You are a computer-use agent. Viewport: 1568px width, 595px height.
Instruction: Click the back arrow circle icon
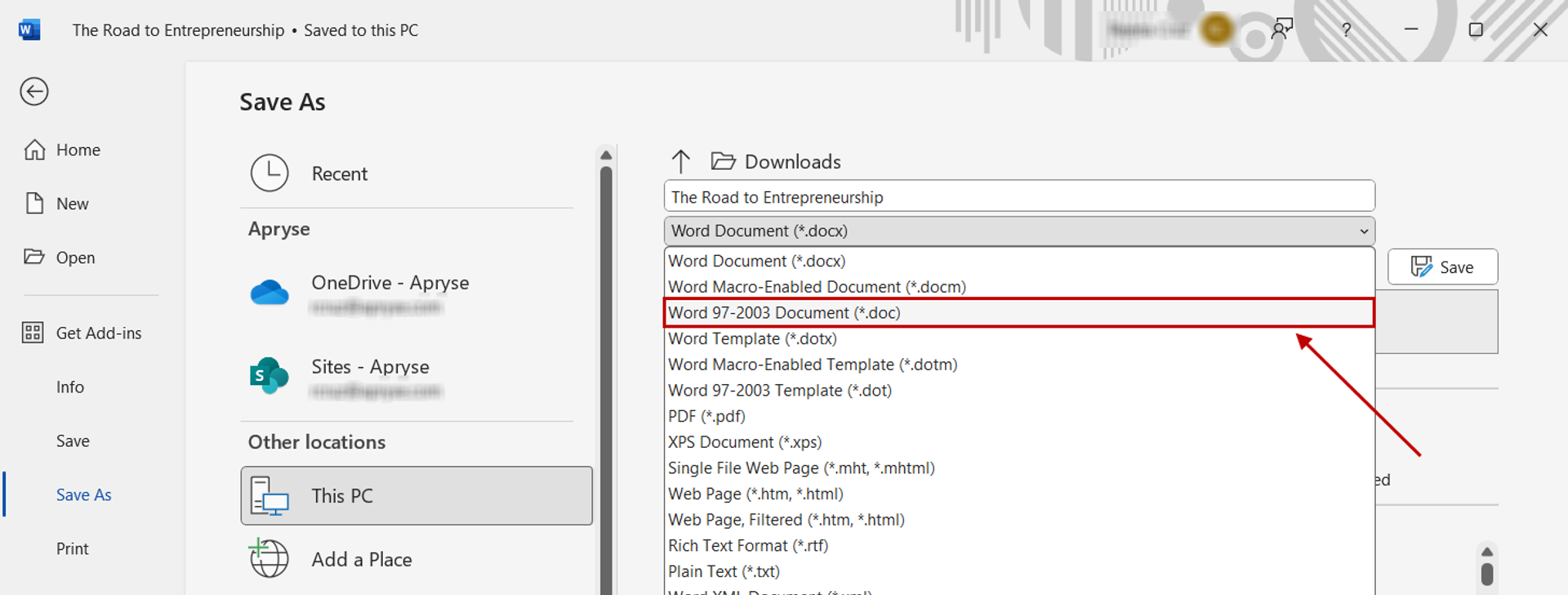coord(34,92)
